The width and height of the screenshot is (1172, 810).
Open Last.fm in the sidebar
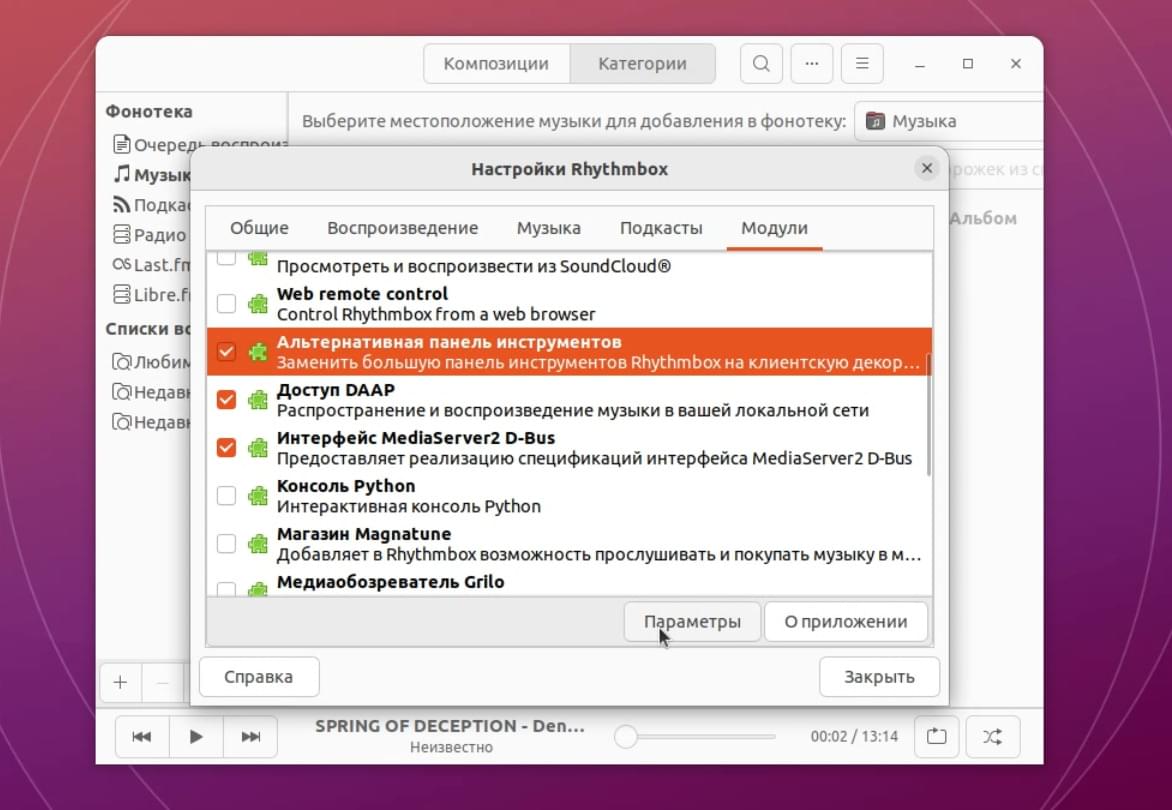point(152,265)
